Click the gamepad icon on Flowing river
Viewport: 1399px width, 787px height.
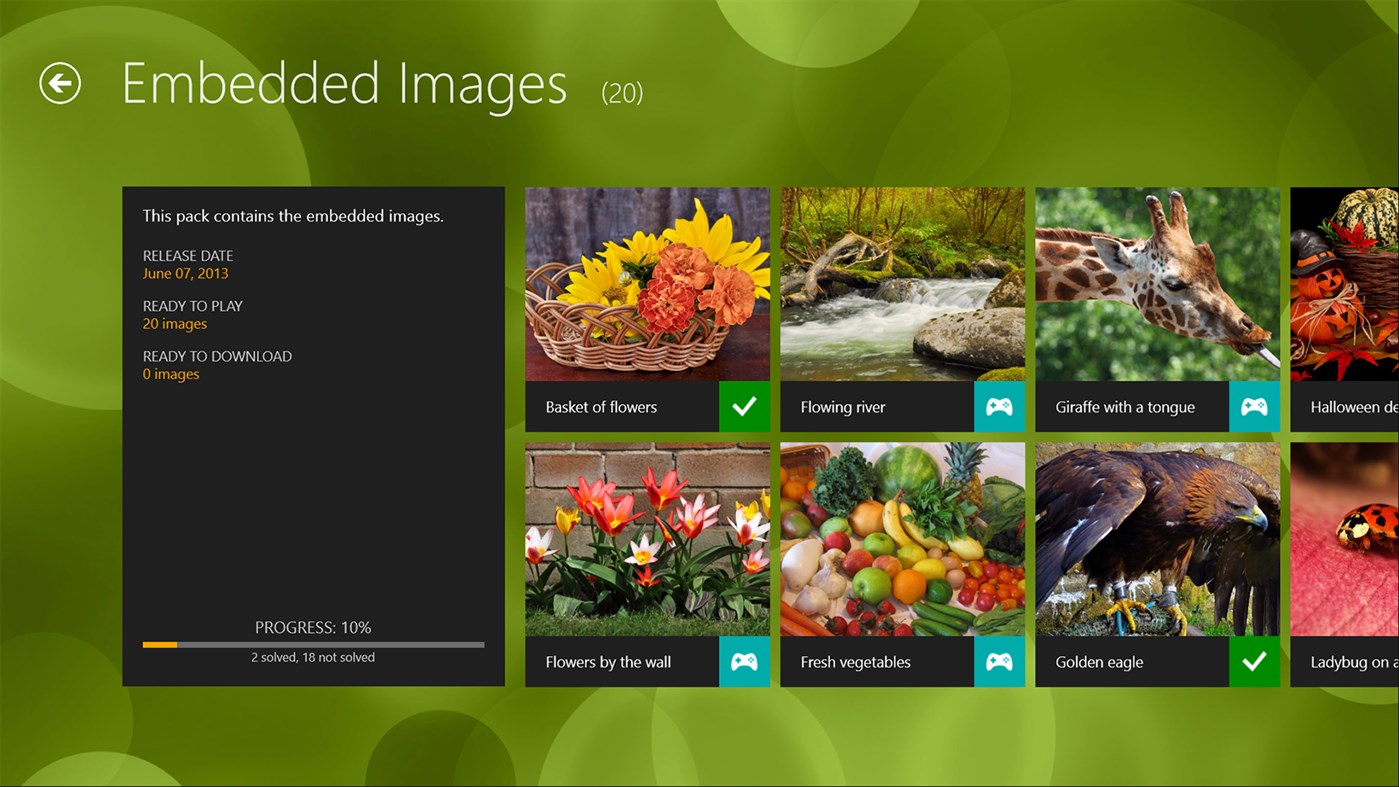tap(999, 406)
